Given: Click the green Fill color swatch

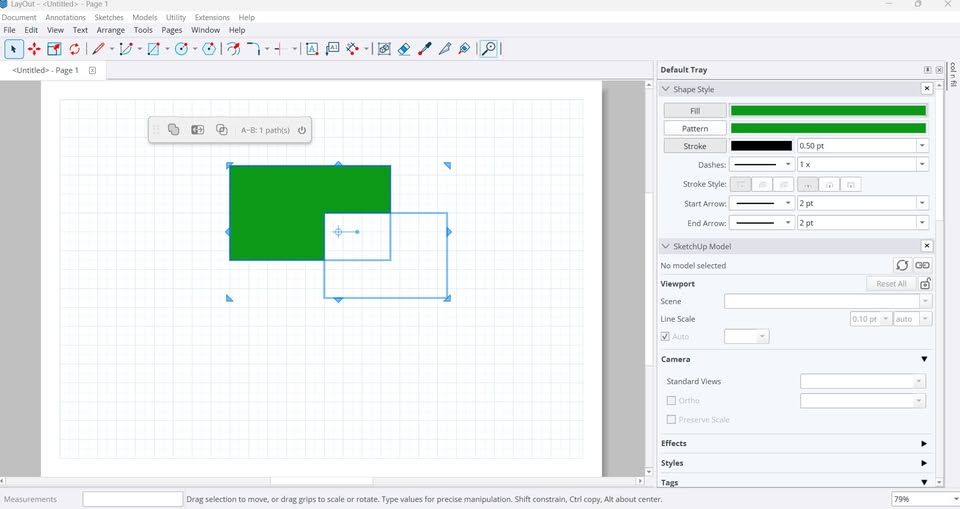Looking at the screenshot, I should tap(828, 111).
